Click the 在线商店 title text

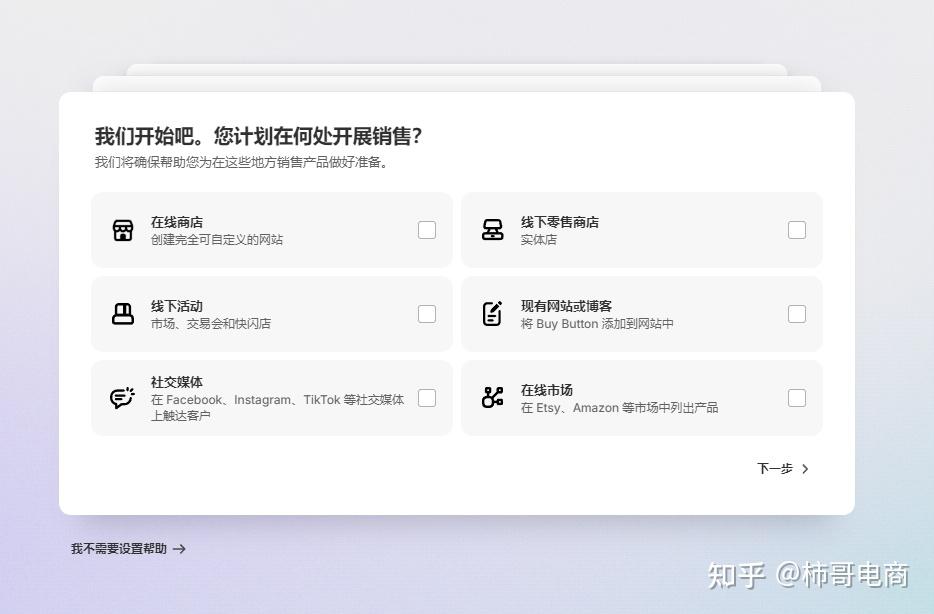177,222
